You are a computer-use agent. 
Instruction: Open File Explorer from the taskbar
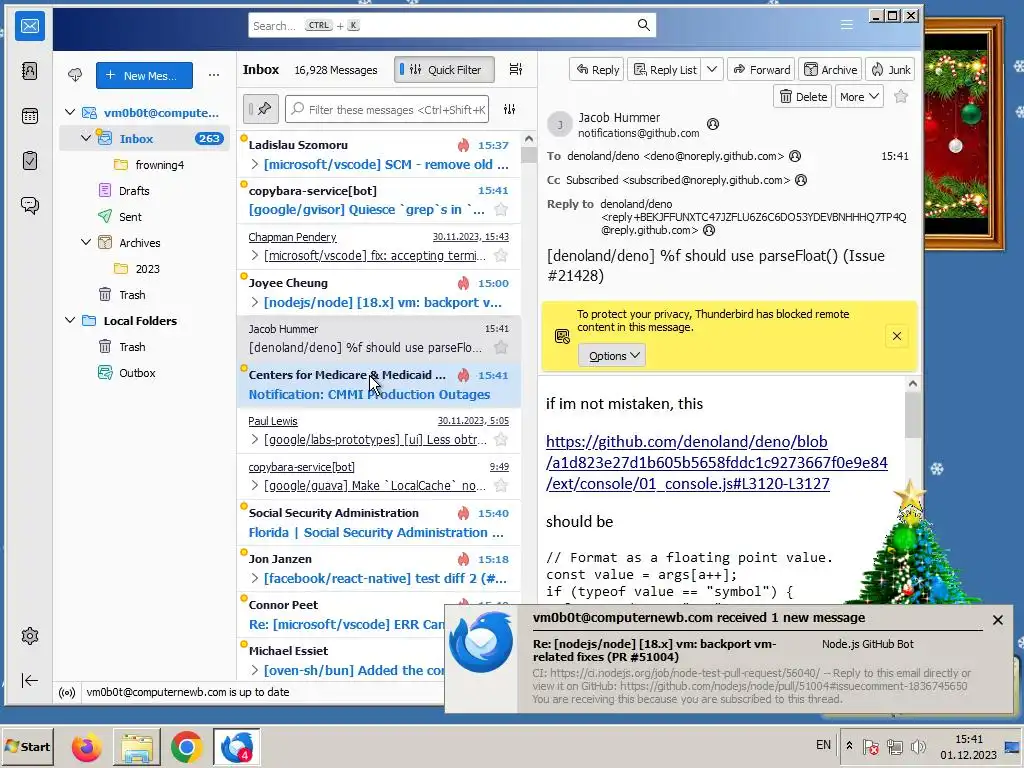[x=136, y=747]
